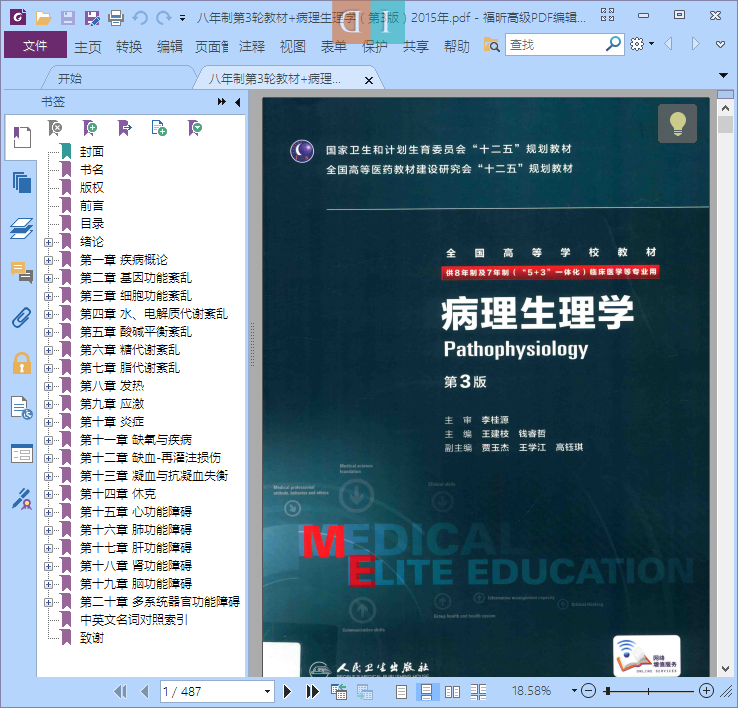The width and height of the screenshot is (738, 708).
Task: Expand all bookmarks double arrow button
Action: pos(222,102)
